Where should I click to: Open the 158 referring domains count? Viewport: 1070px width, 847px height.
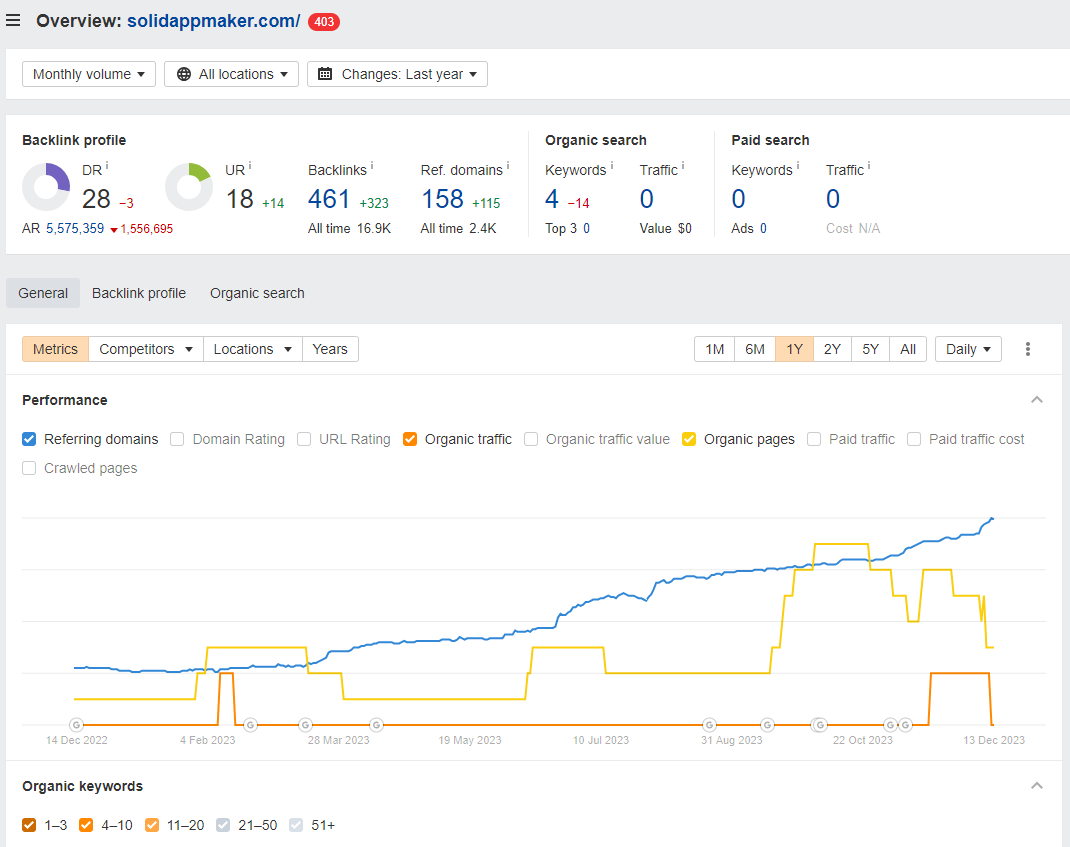pos(442,199)
